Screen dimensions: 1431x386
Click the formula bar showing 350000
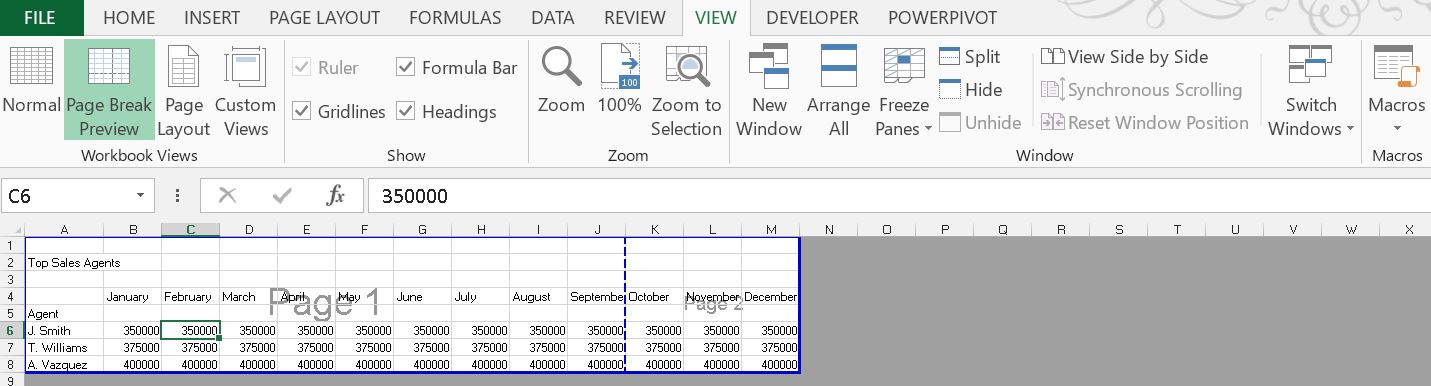[898, 196]
